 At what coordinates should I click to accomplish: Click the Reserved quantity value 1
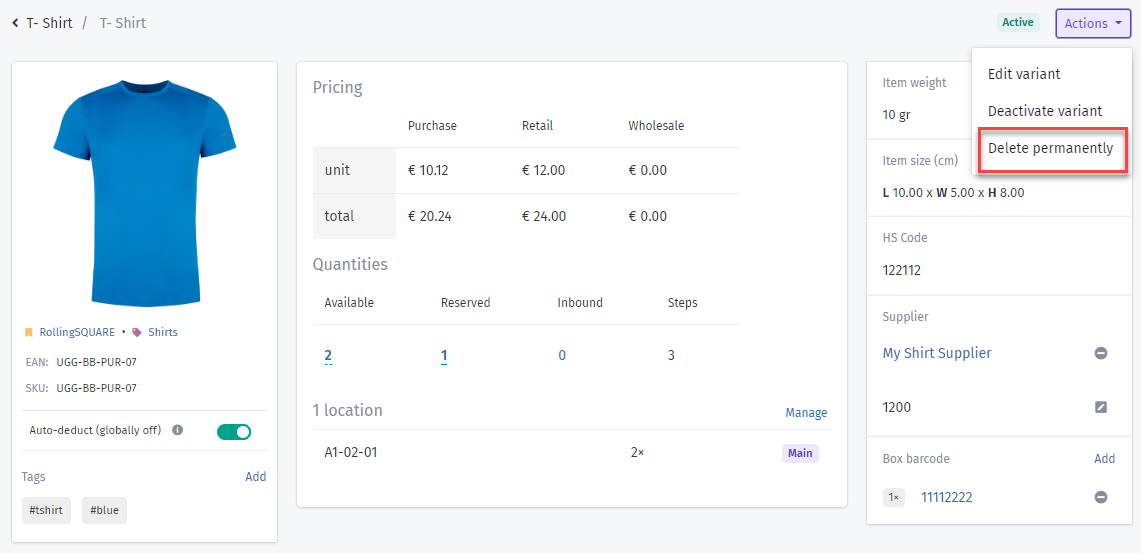[444, 356]
